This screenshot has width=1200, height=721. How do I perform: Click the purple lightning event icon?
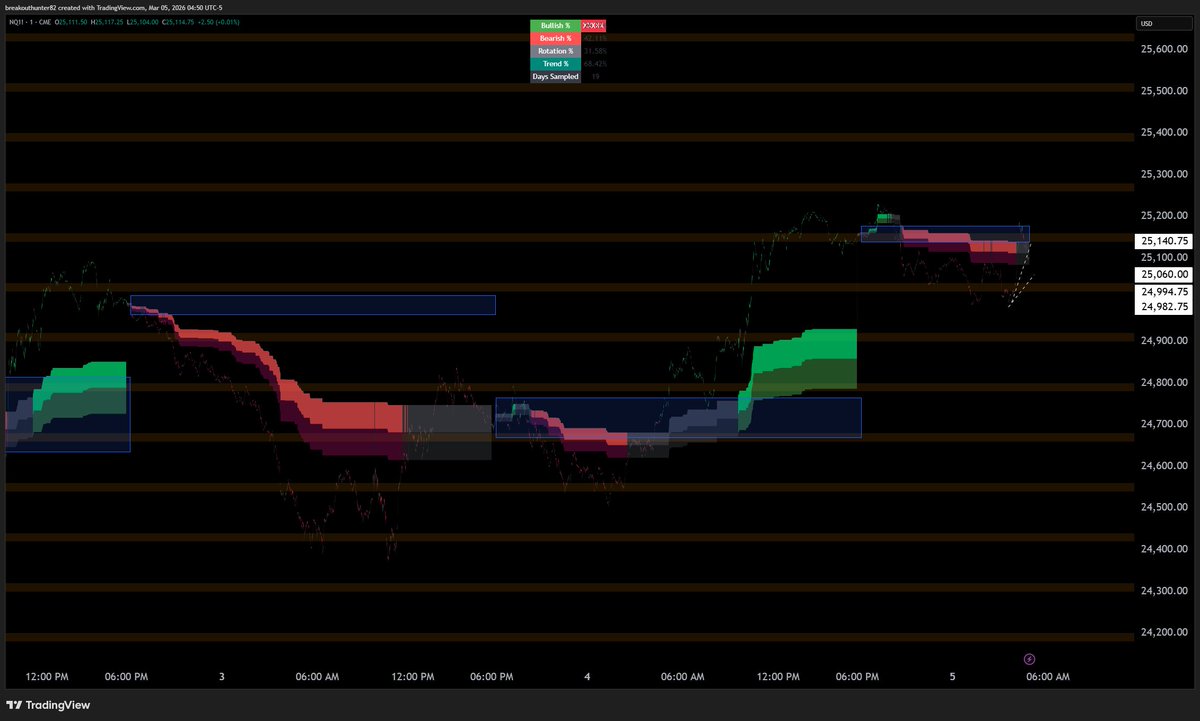point(1030,659)
